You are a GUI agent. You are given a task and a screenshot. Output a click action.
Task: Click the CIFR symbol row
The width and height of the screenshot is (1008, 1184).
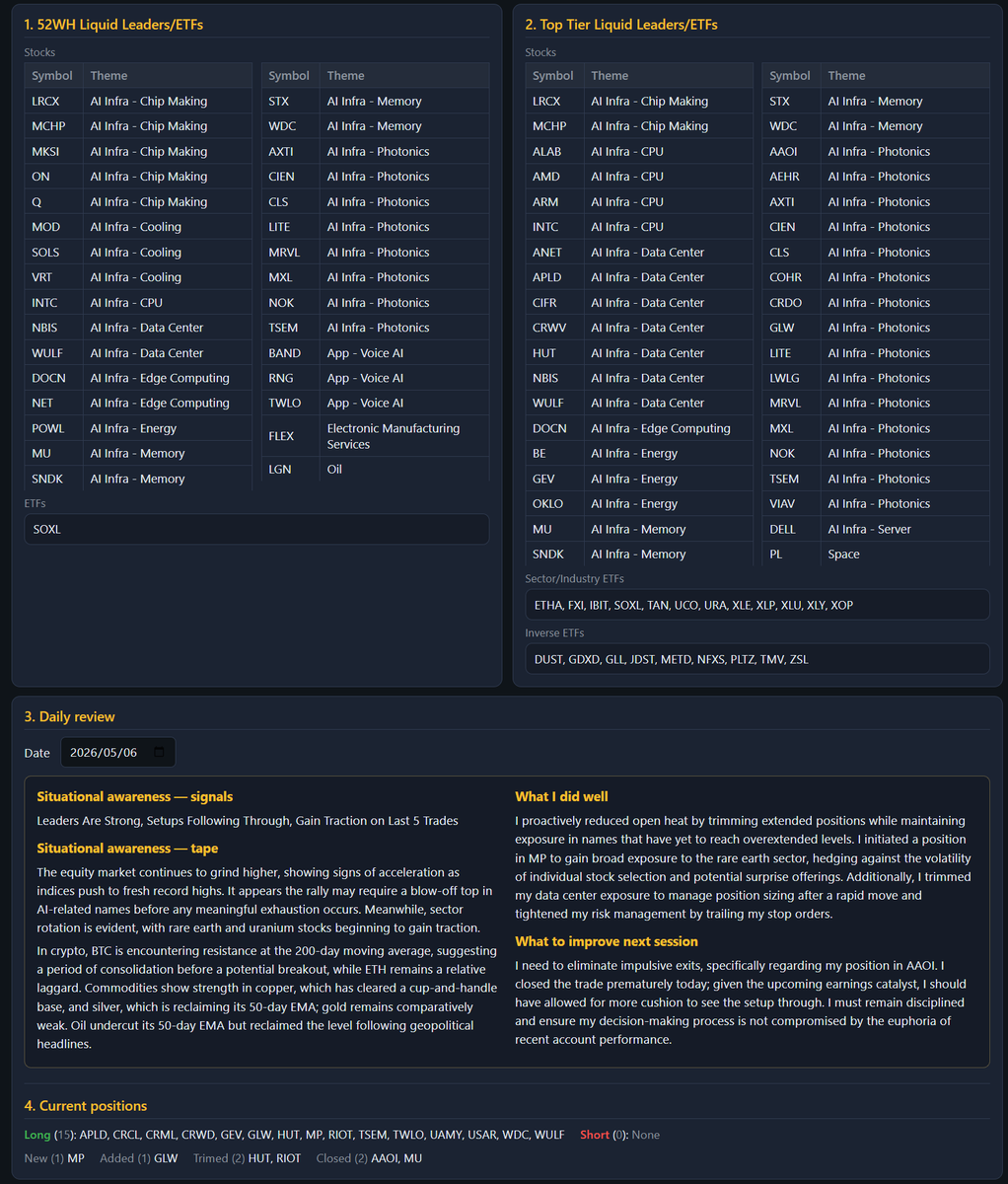pos(640,303)
